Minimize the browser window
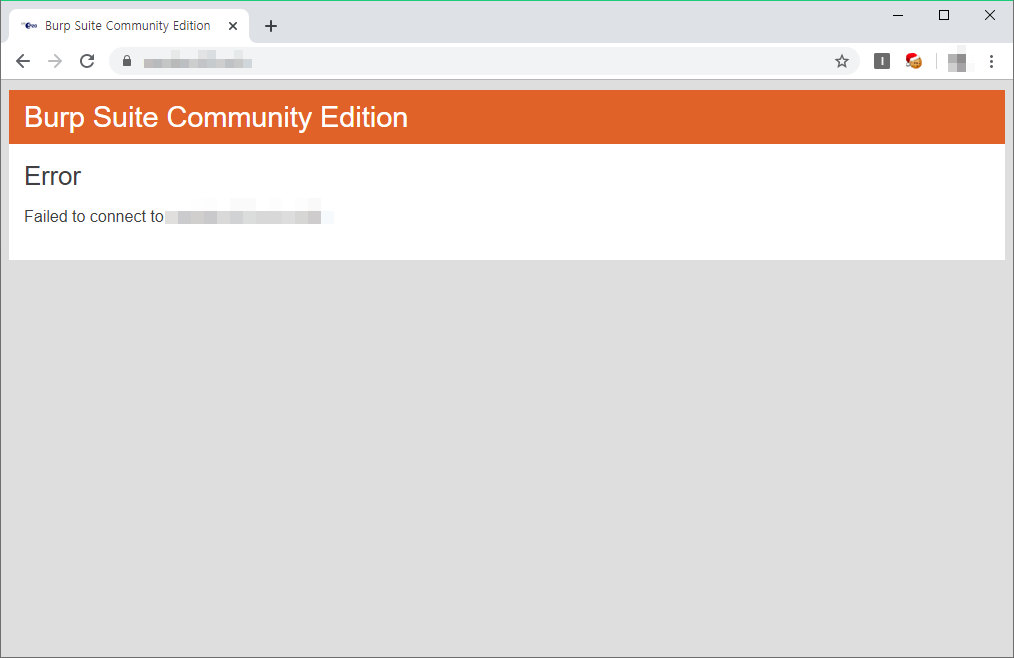 tap(898, 15)
